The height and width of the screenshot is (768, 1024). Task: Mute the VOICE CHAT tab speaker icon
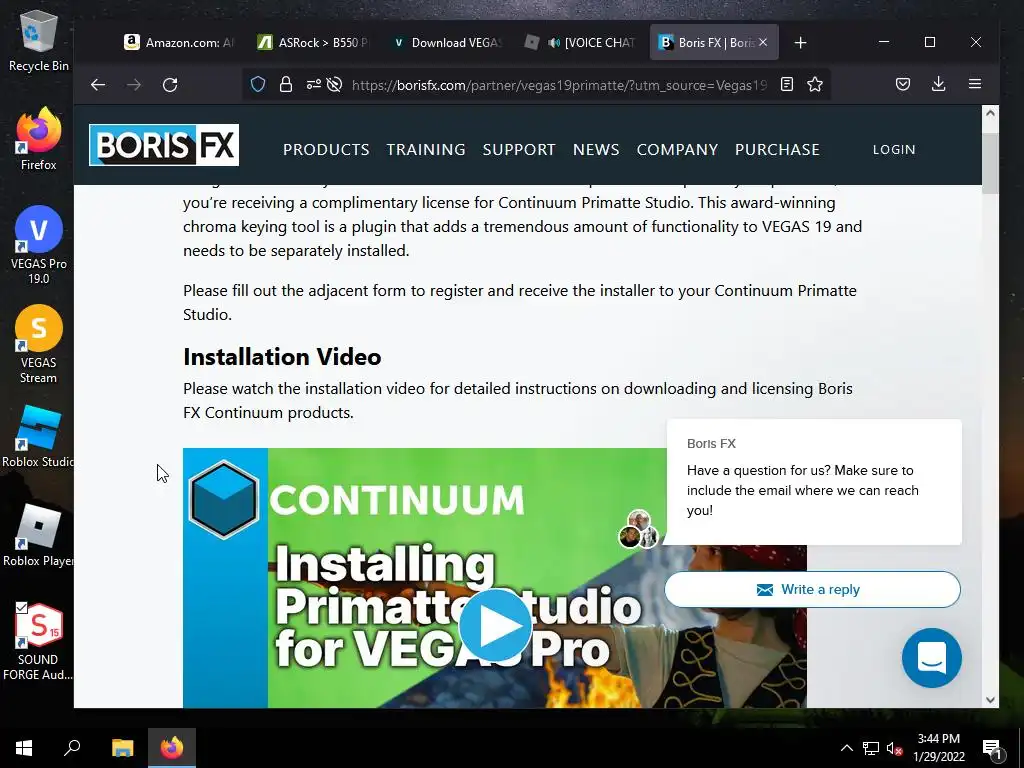[x=554, y=42]
